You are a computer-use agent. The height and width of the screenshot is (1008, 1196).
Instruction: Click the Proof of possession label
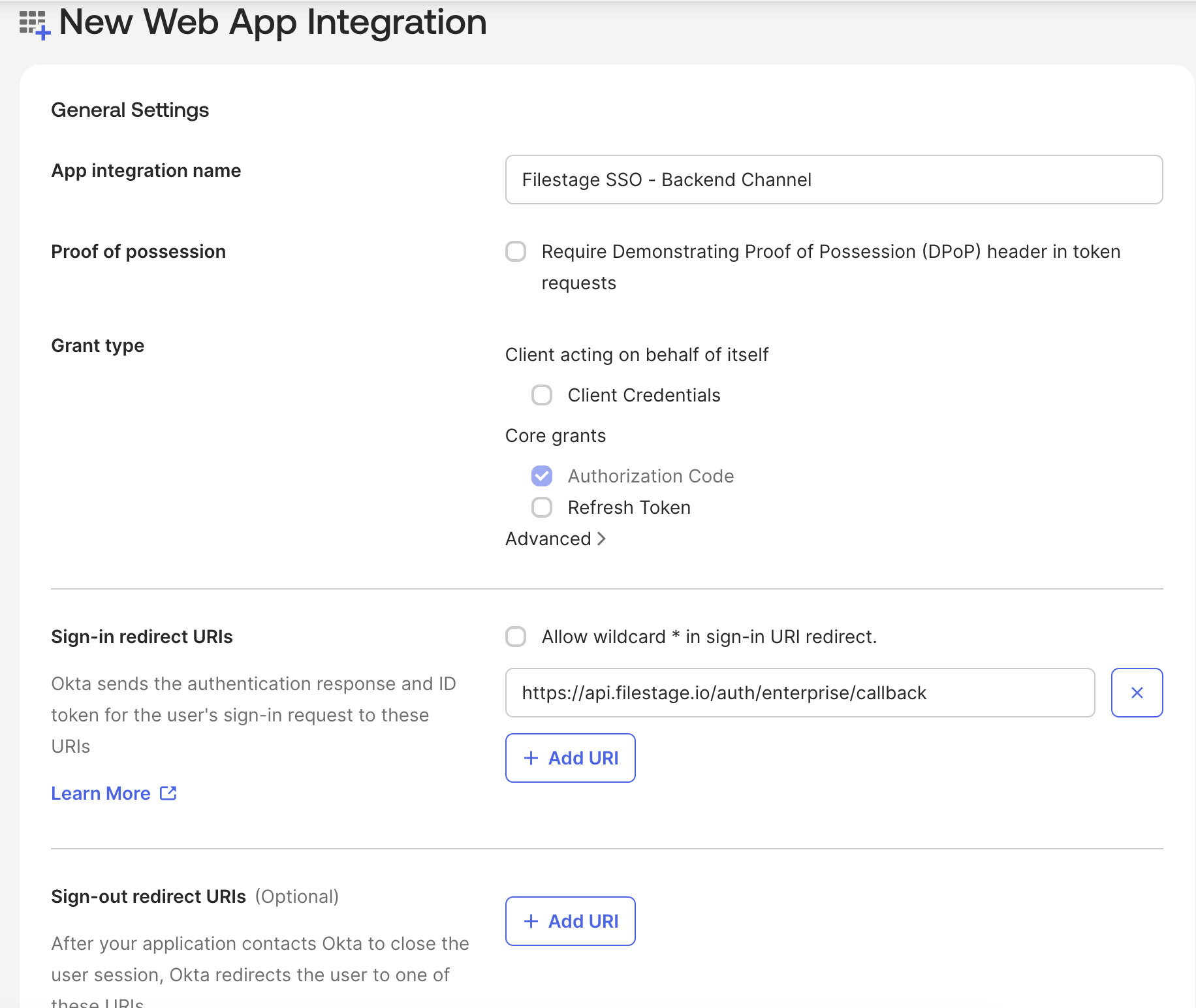(x=138, y=251)
